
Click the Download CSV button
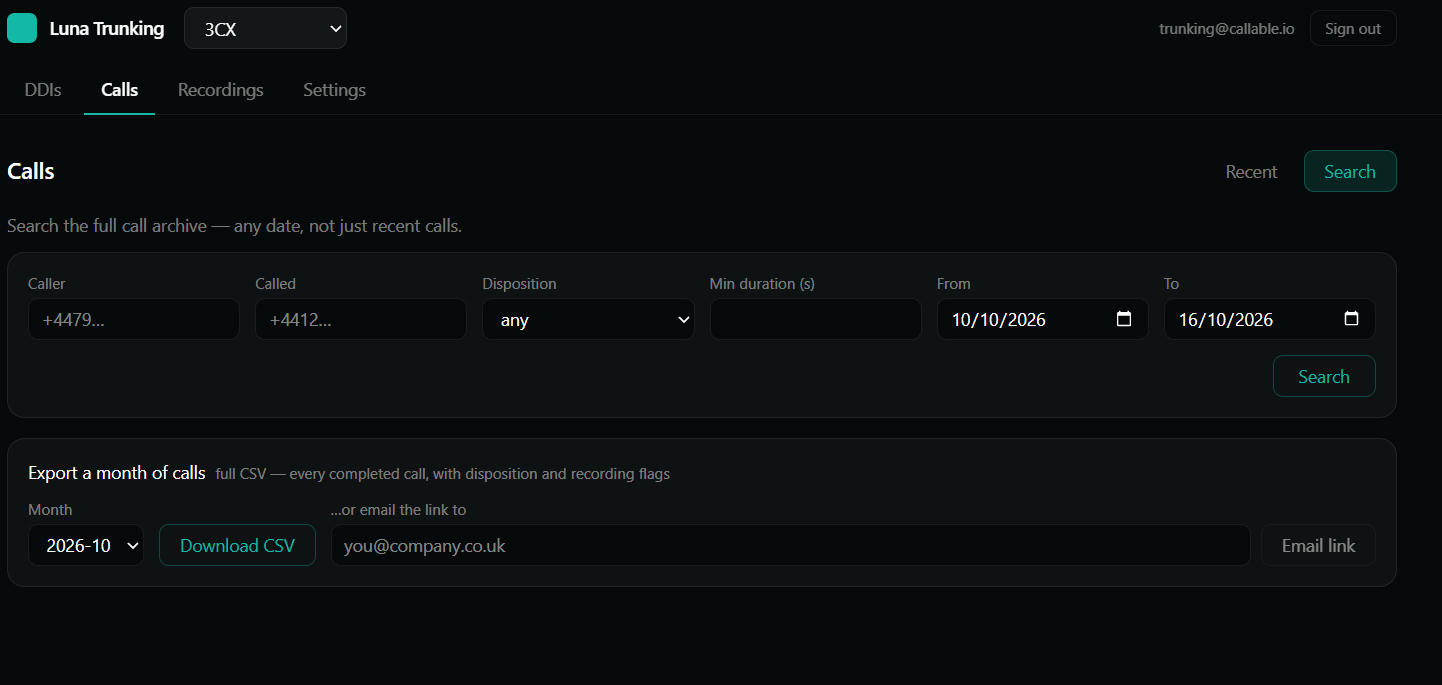tap(237, 545)
